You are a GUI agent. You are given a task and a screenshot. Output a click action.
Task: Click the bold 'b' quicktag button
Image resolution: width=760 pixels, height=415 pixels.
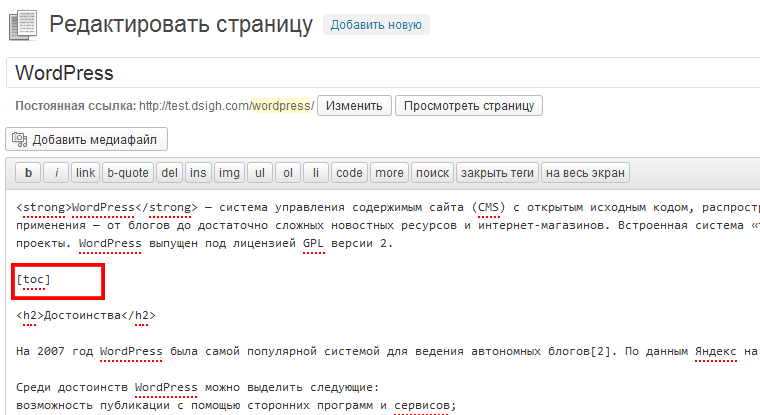pos(28,173)
